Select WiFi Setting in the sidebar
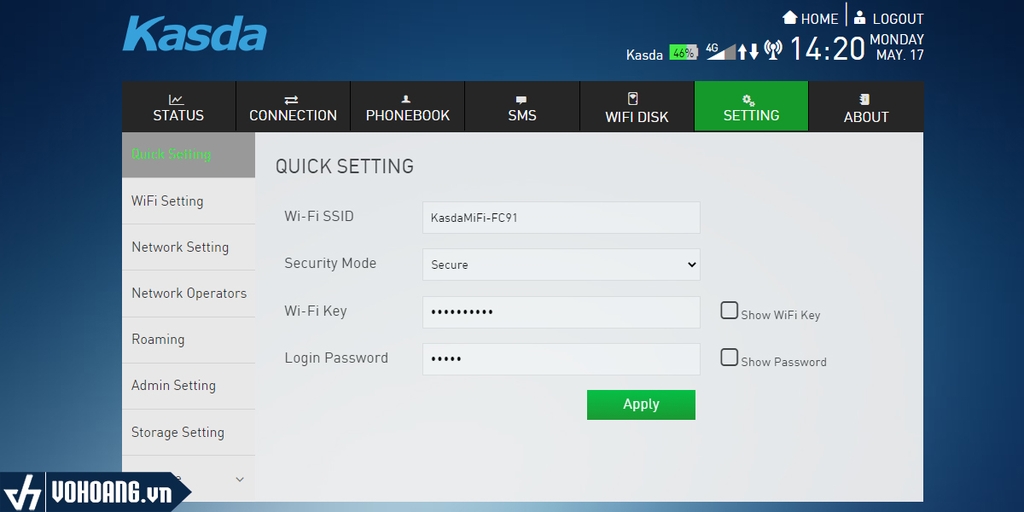The width and height of the screenshot is (1024, 512). tap(188, 201)
